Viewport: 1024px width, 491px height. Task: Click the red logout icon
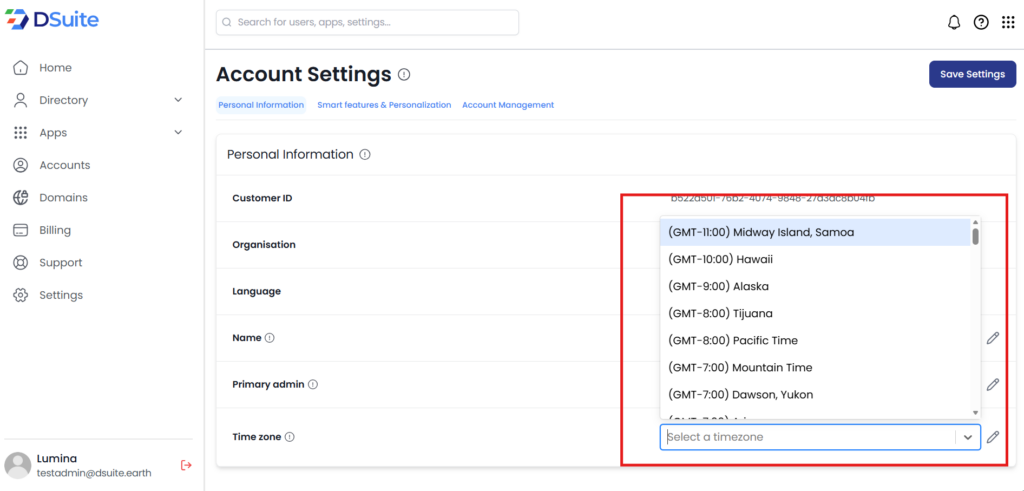185,465
